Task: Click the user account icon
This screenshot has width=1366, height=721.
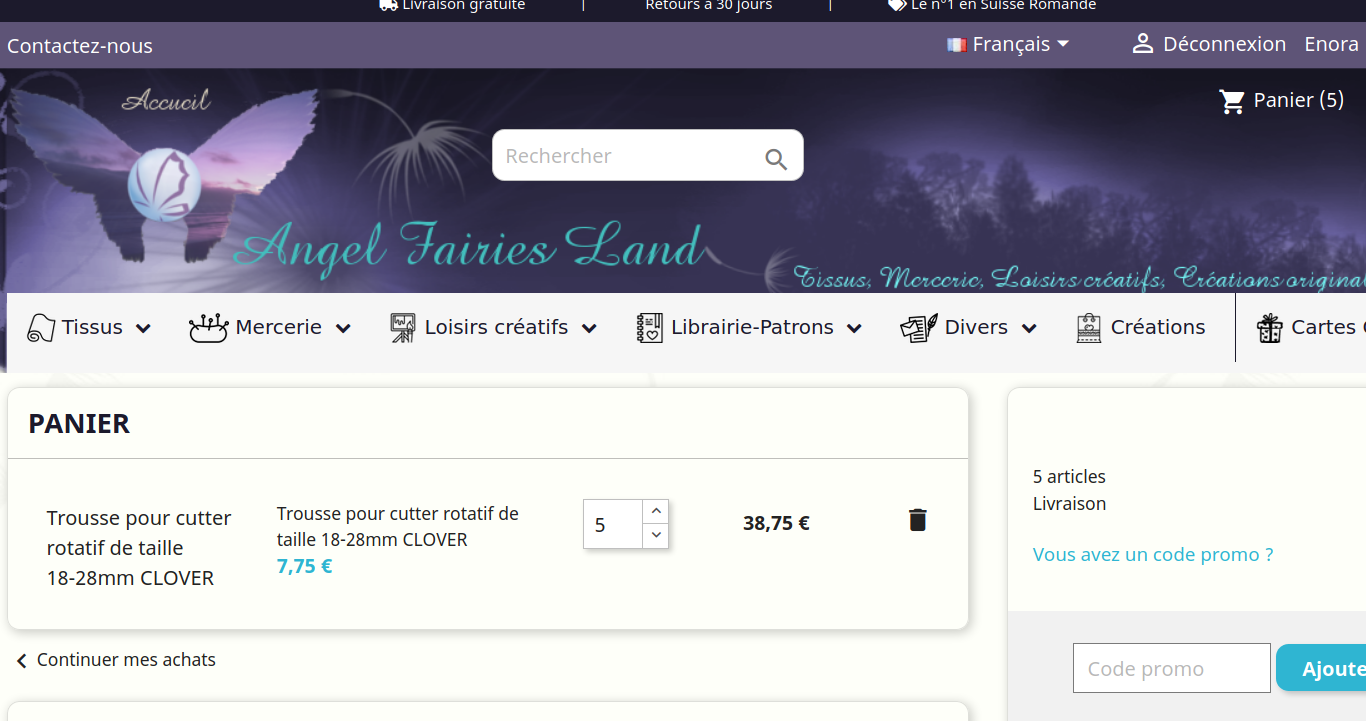Action: click(1142, 44)
